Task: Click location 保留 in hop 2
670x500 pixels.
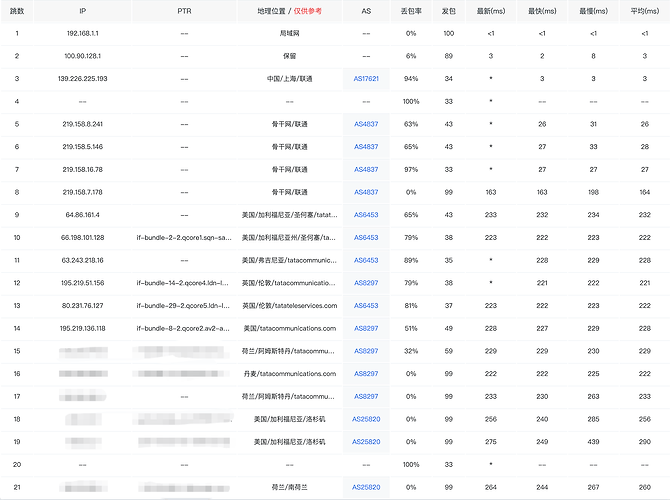Action: [x=289, y=56]
